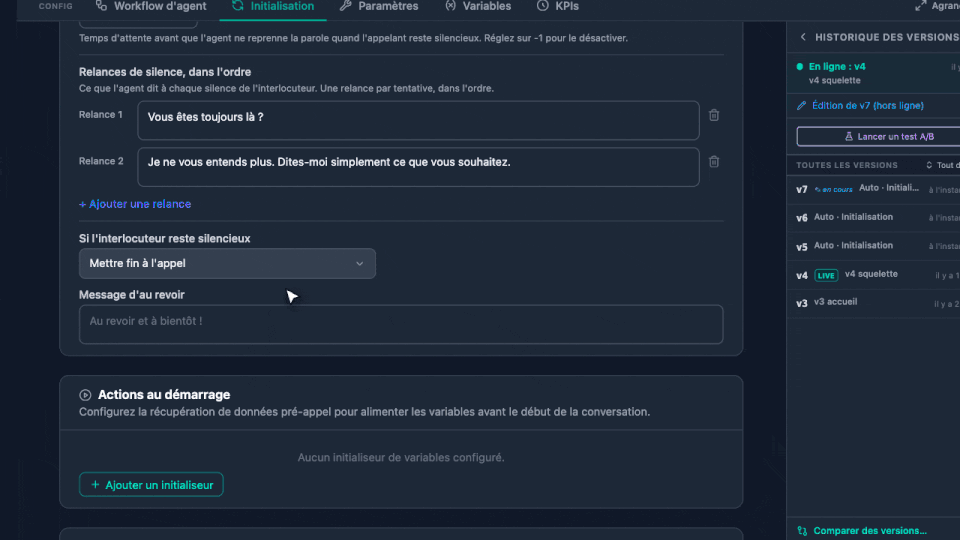960x540 pixels.
Task: Select the v3 accueil version row
Action: (874, 302)
